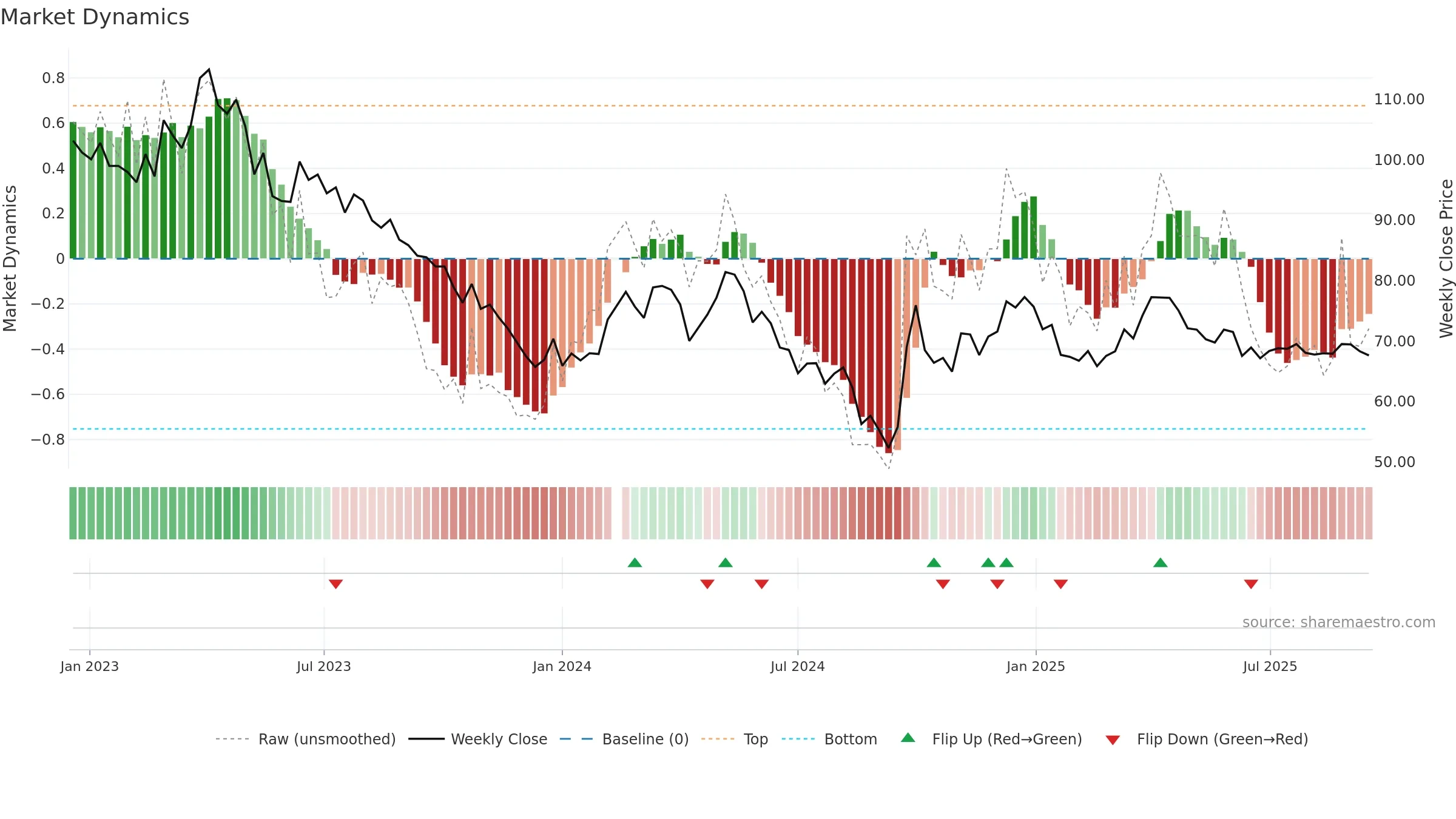1456x819 pixels.
Task: Click the Jan 2023 axis label
Action: pyautogui.click(x=90, y=666)
